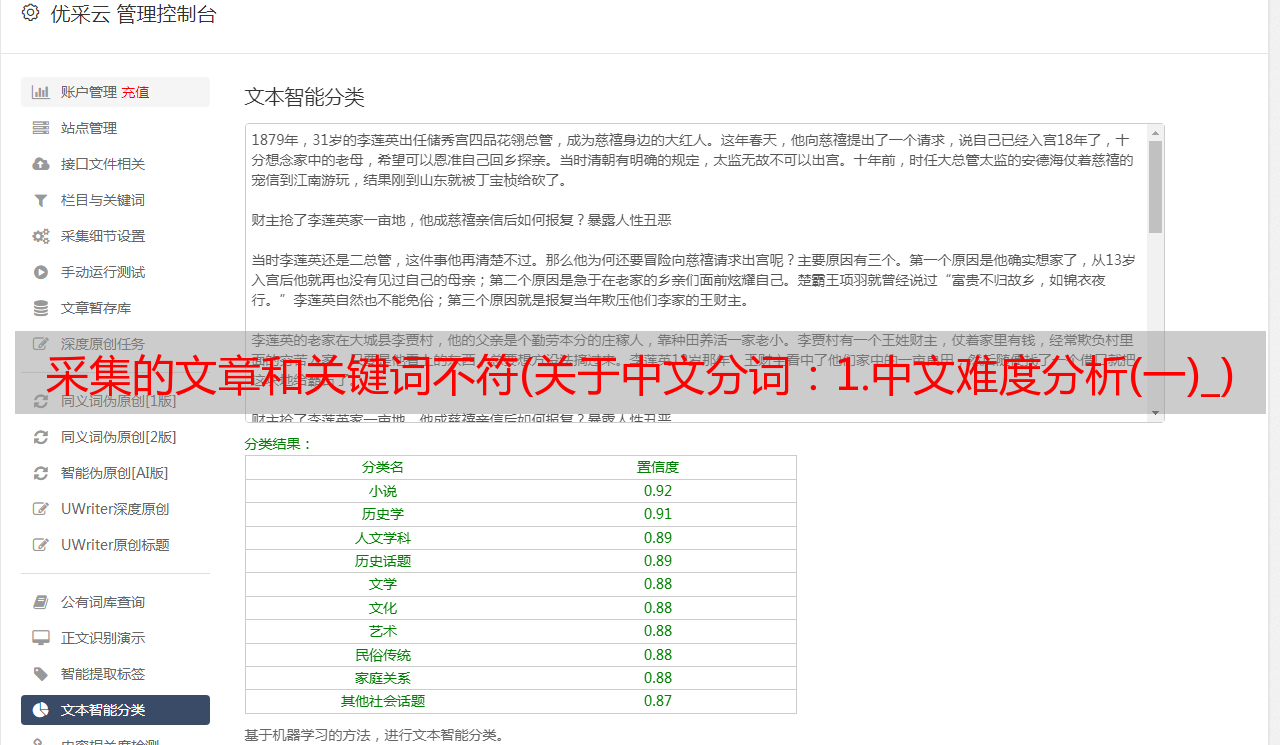Open 采集细节设置 using its gears icon
Image resolution: width=1280 pixels, height=745 pixels.
coord(41,236)
